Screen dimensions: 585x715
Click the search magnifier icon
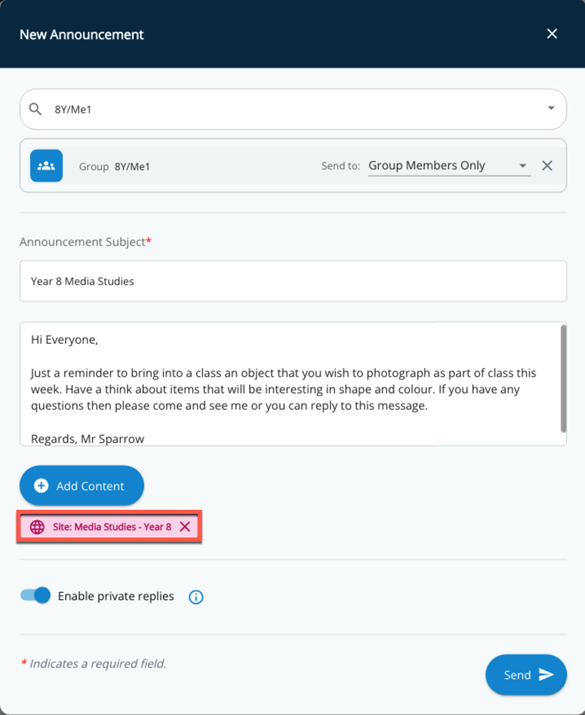pyautogui.click(x=35, y=109)
